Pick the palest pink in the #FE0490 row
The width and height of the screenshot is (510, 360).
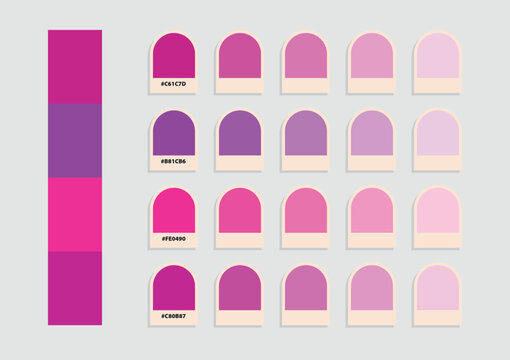(x=438, y=210)
